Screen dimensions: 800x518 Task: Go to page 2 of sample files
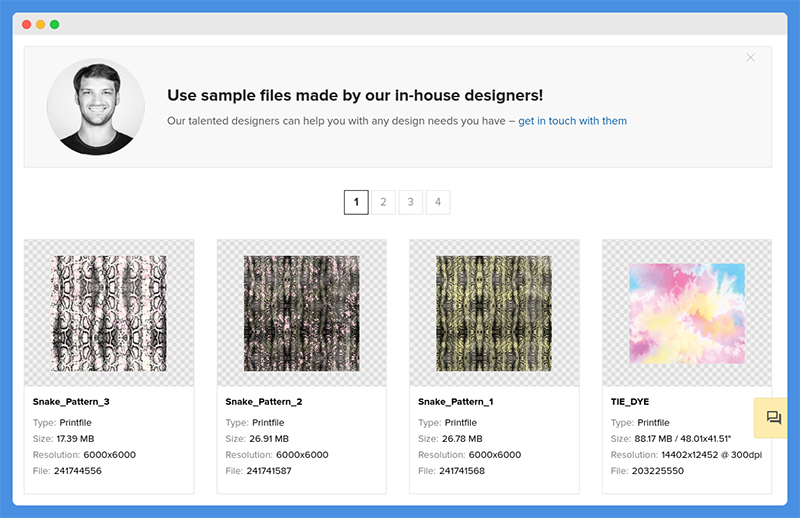(383, 202)
